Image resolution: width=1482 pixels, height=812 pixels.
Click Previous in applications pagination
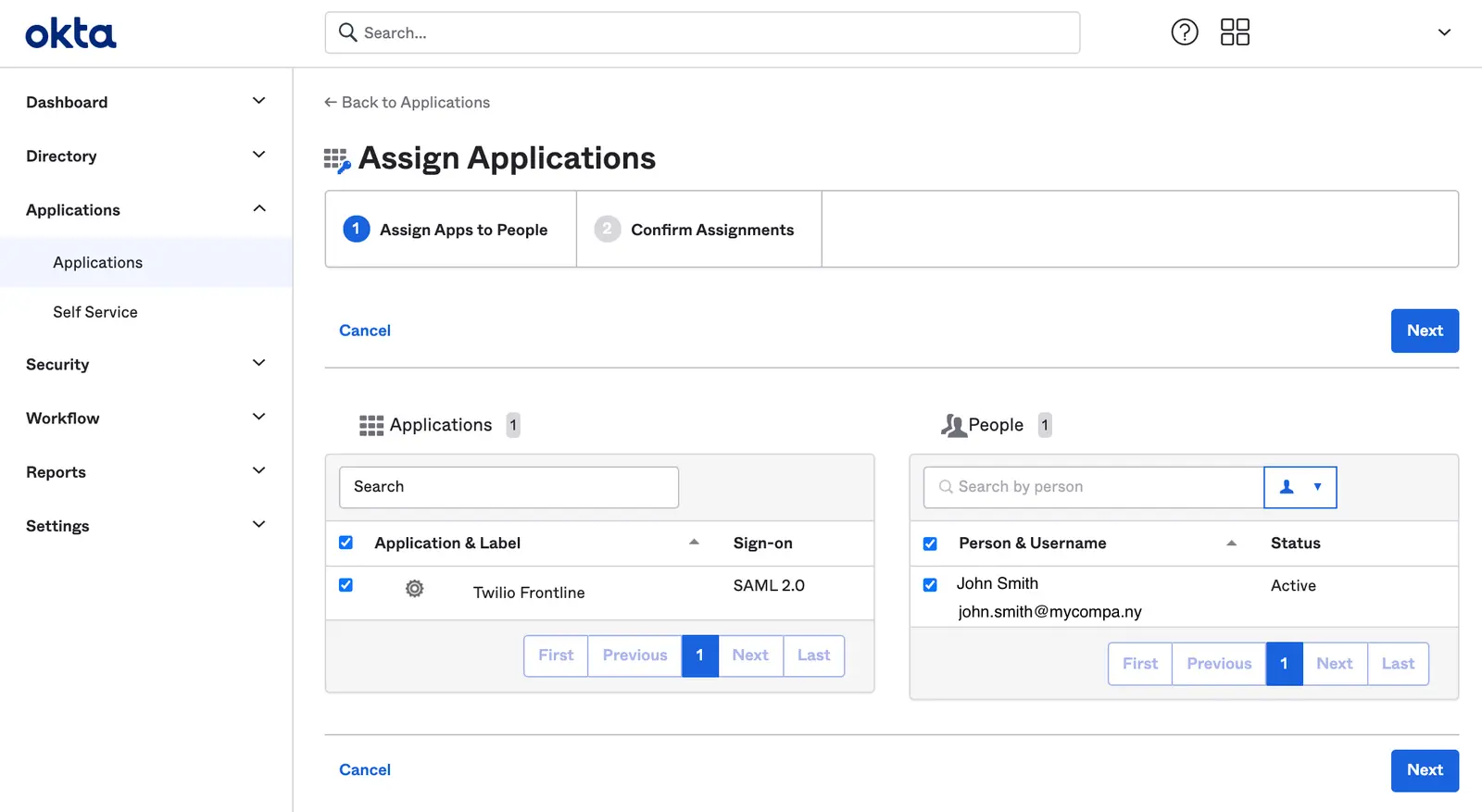634,656
